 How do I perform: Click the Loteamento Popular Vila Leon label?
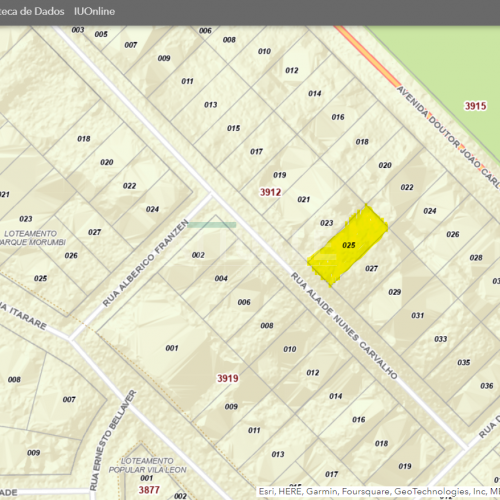point(147,465)
